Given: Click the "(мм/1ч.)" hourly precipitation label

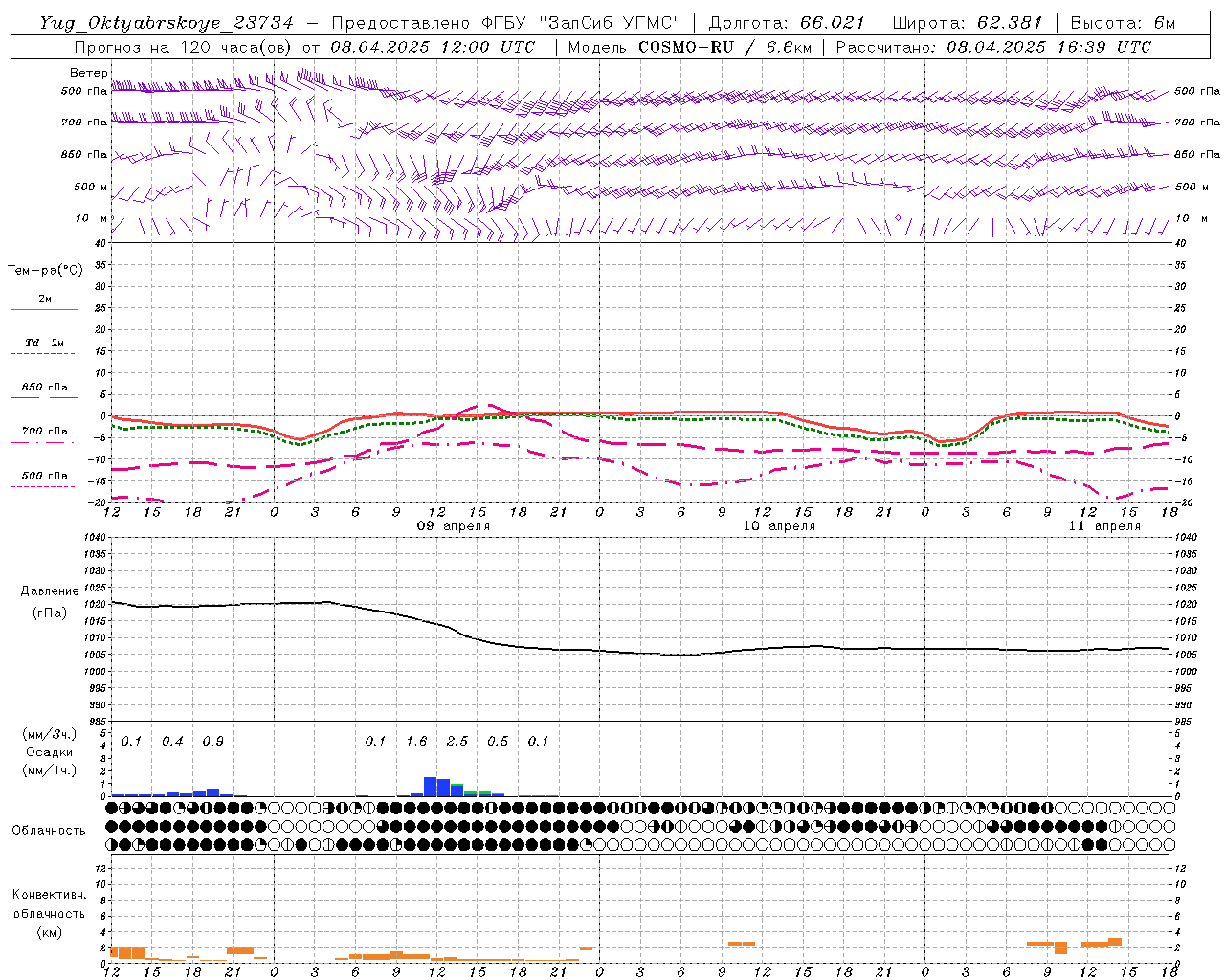Looking at the screenshot, I should click(49, 770).
